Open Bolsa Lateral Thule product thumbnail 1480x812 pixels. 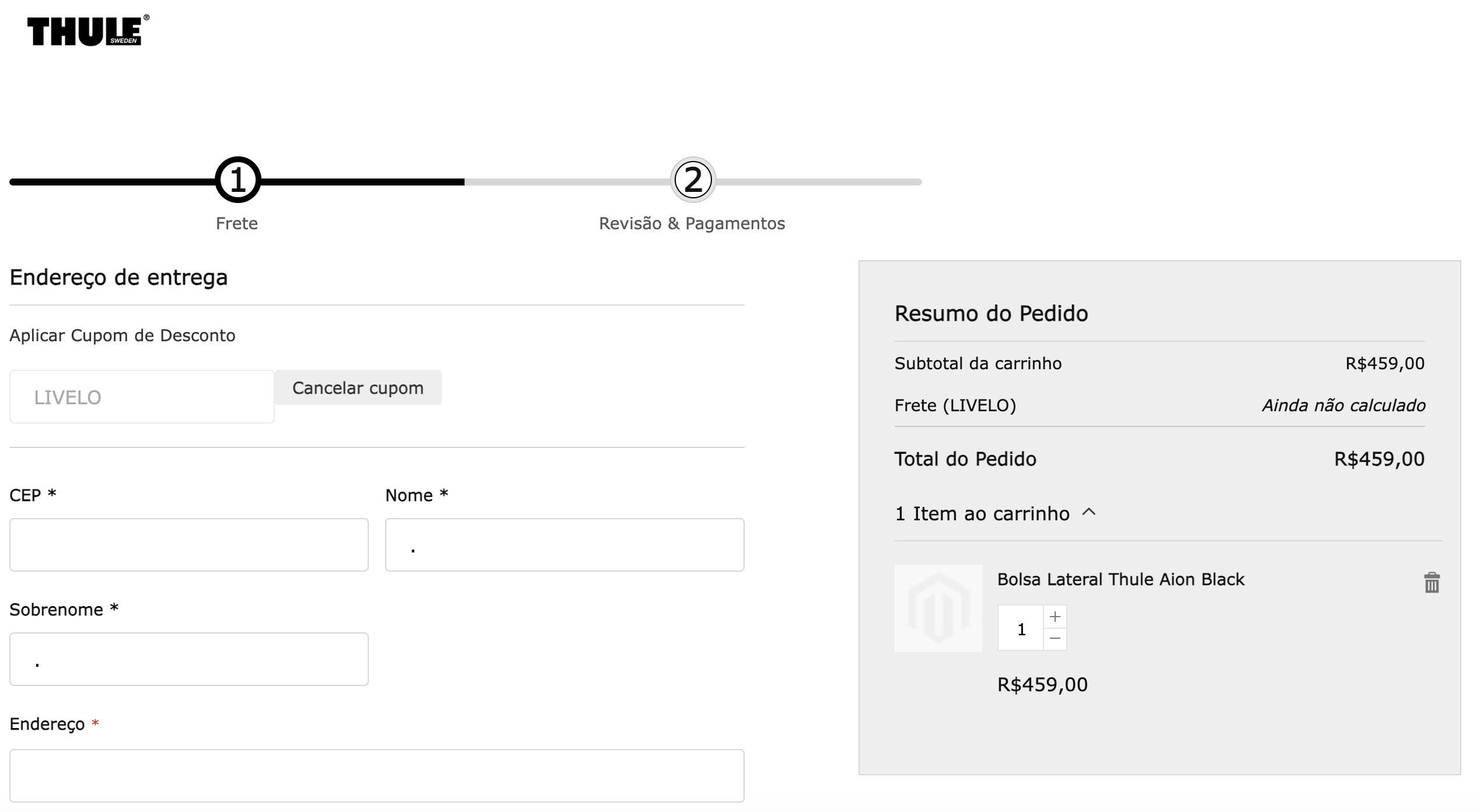[938, 608]
